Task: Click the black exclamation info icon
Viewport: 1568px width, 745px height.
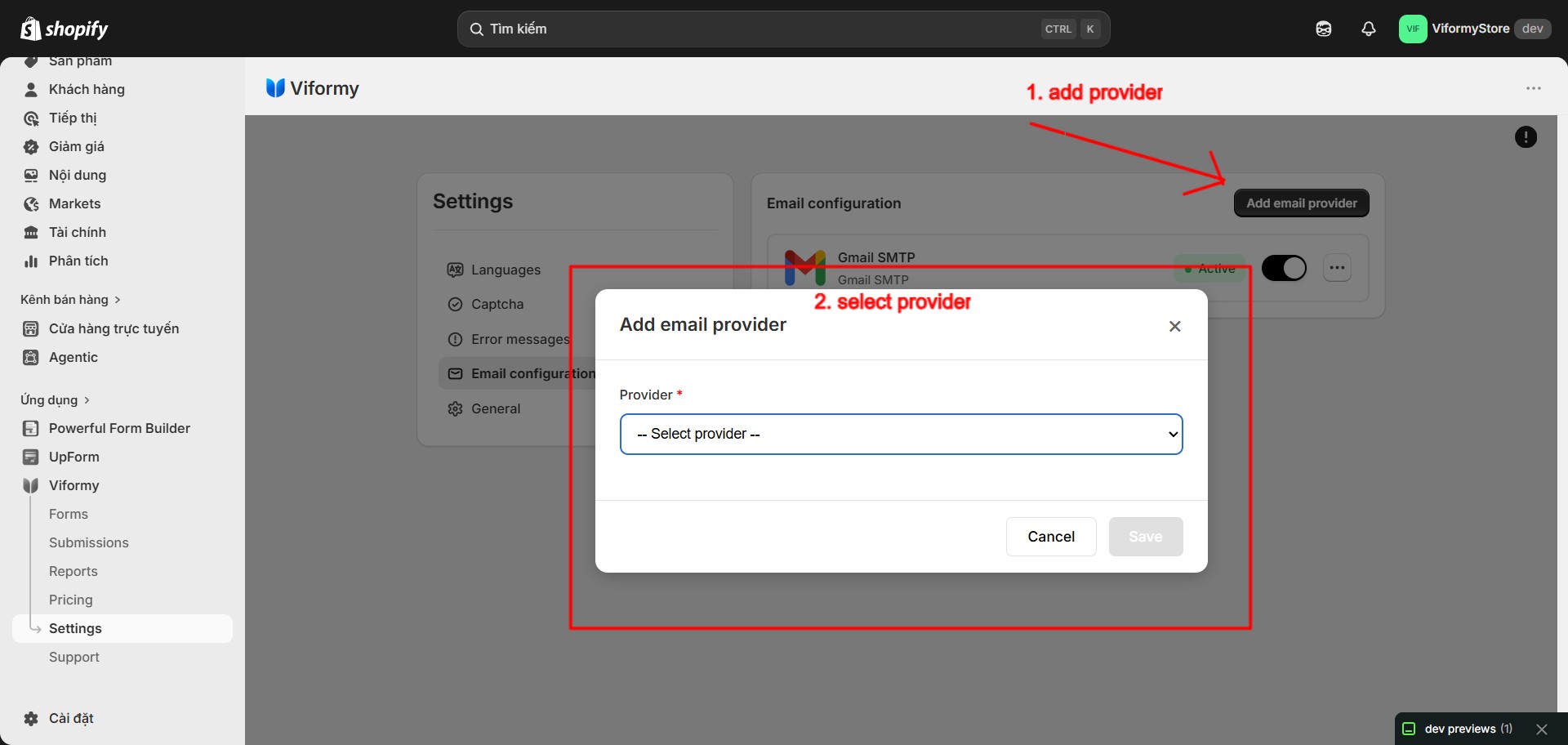Action: tap(1526, 137)
